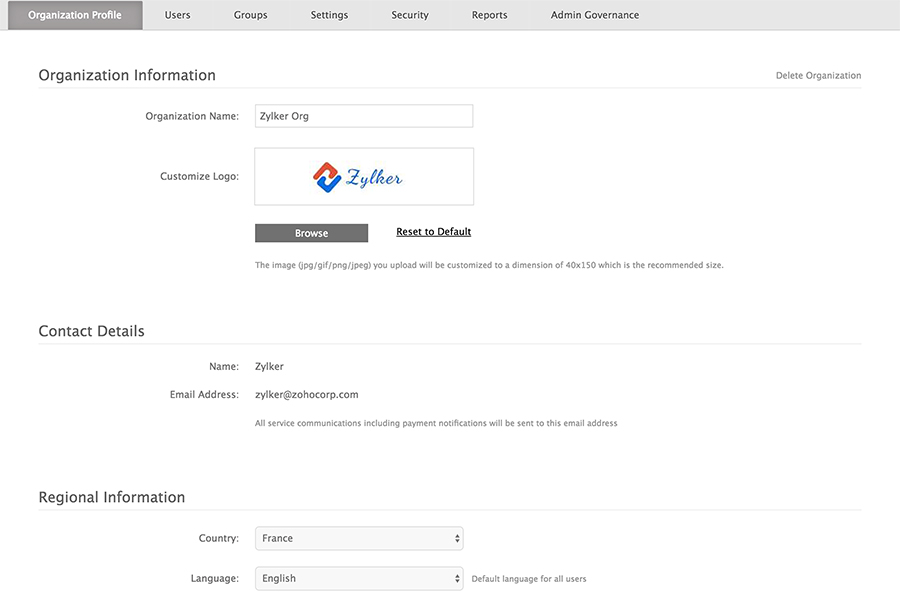Click the Contact Details section heading
This screenshot has height=597, width=900.
(91, 331)
